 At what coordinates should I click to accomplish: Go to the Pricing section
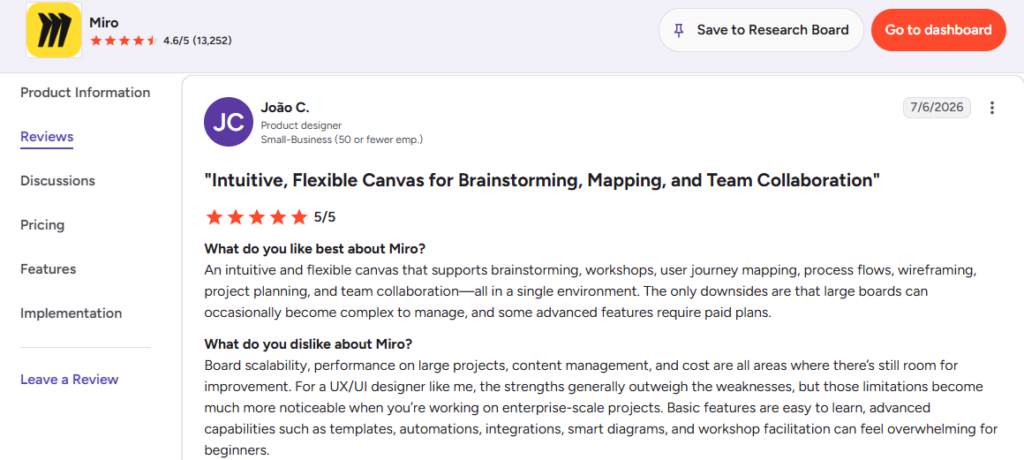click(x=42, y=225)
